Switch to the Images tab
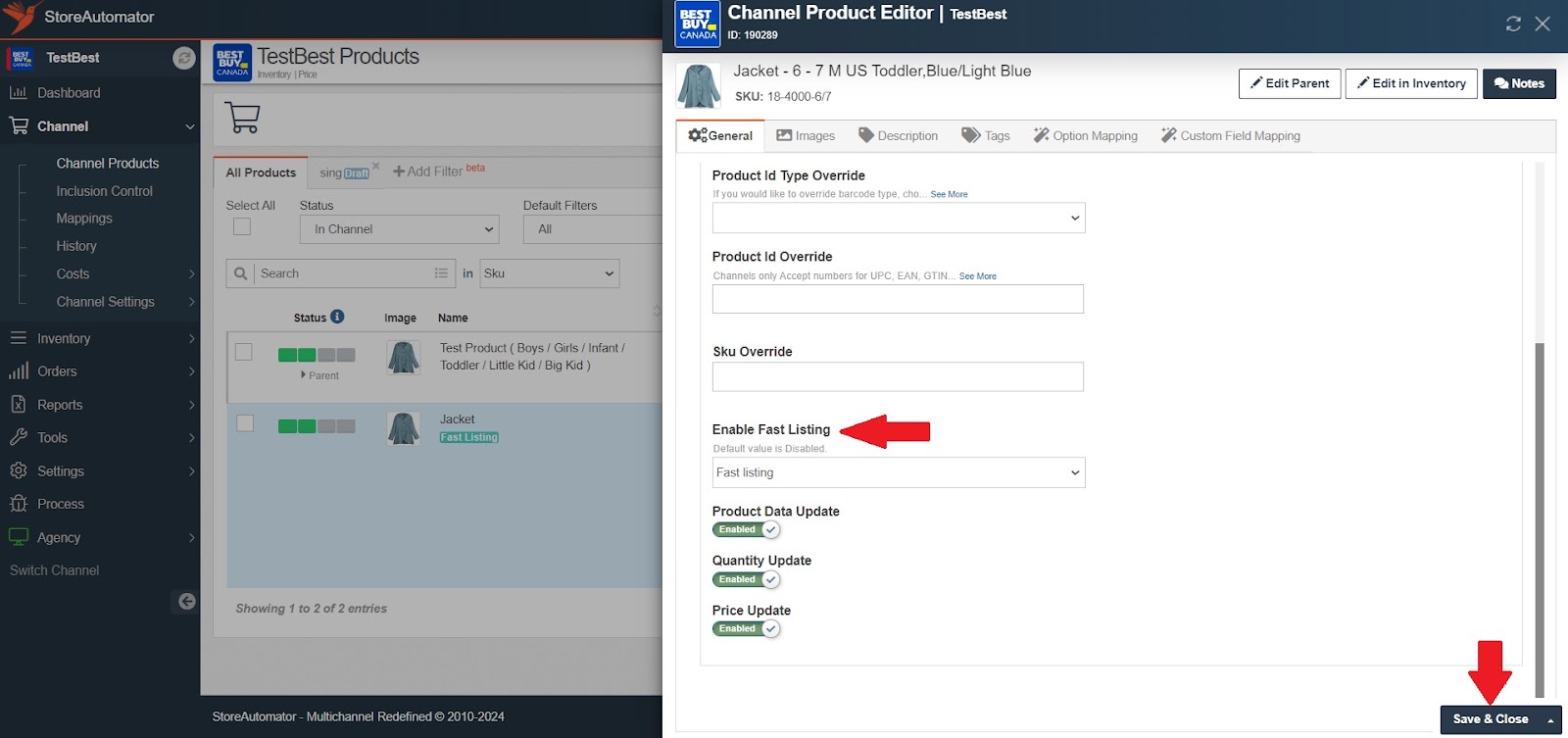The height and width of the screenshot is (738, 1568). [806, 136]
